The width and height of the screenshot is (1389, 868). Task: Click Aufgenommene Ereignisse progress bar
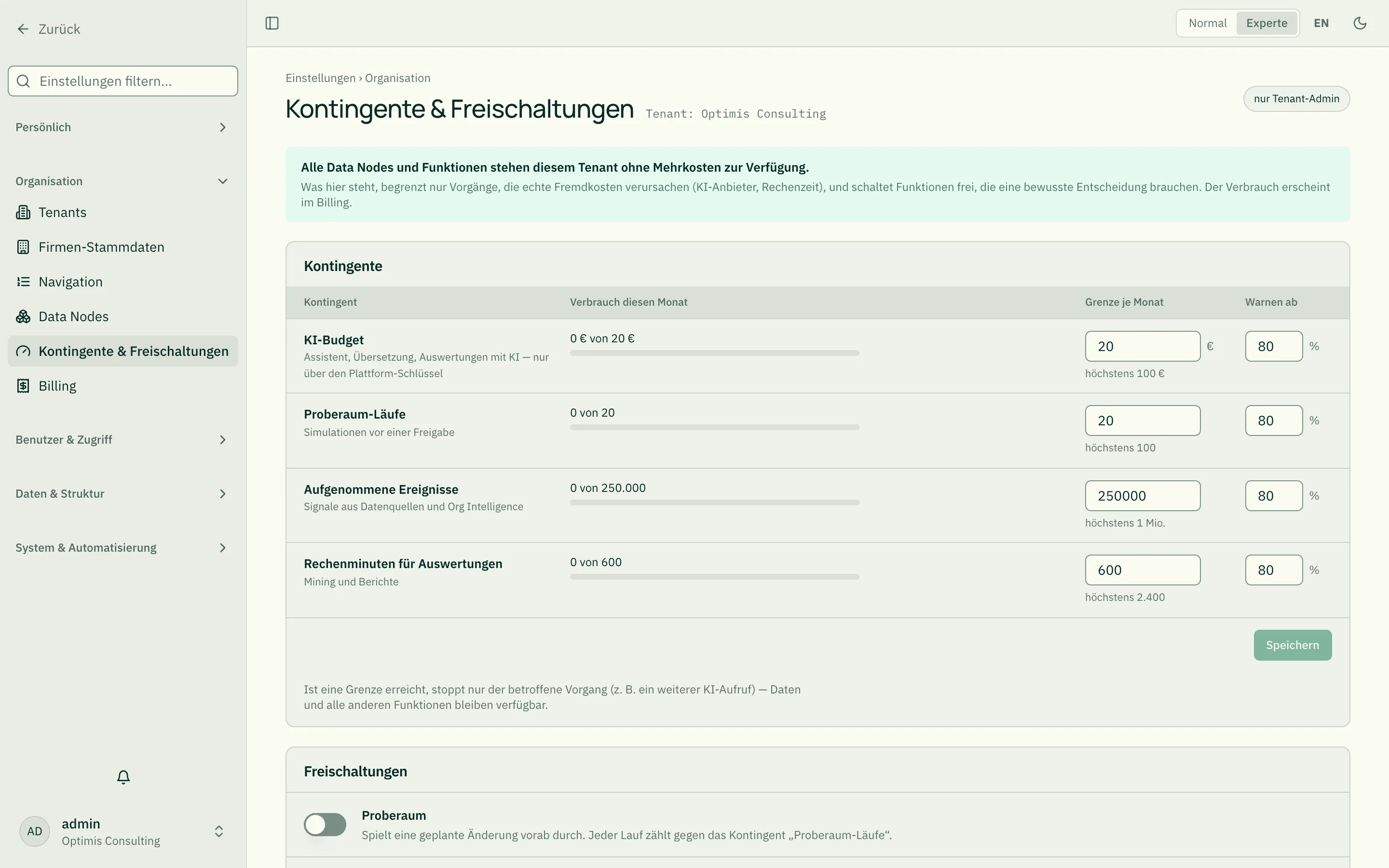(714, 502)
